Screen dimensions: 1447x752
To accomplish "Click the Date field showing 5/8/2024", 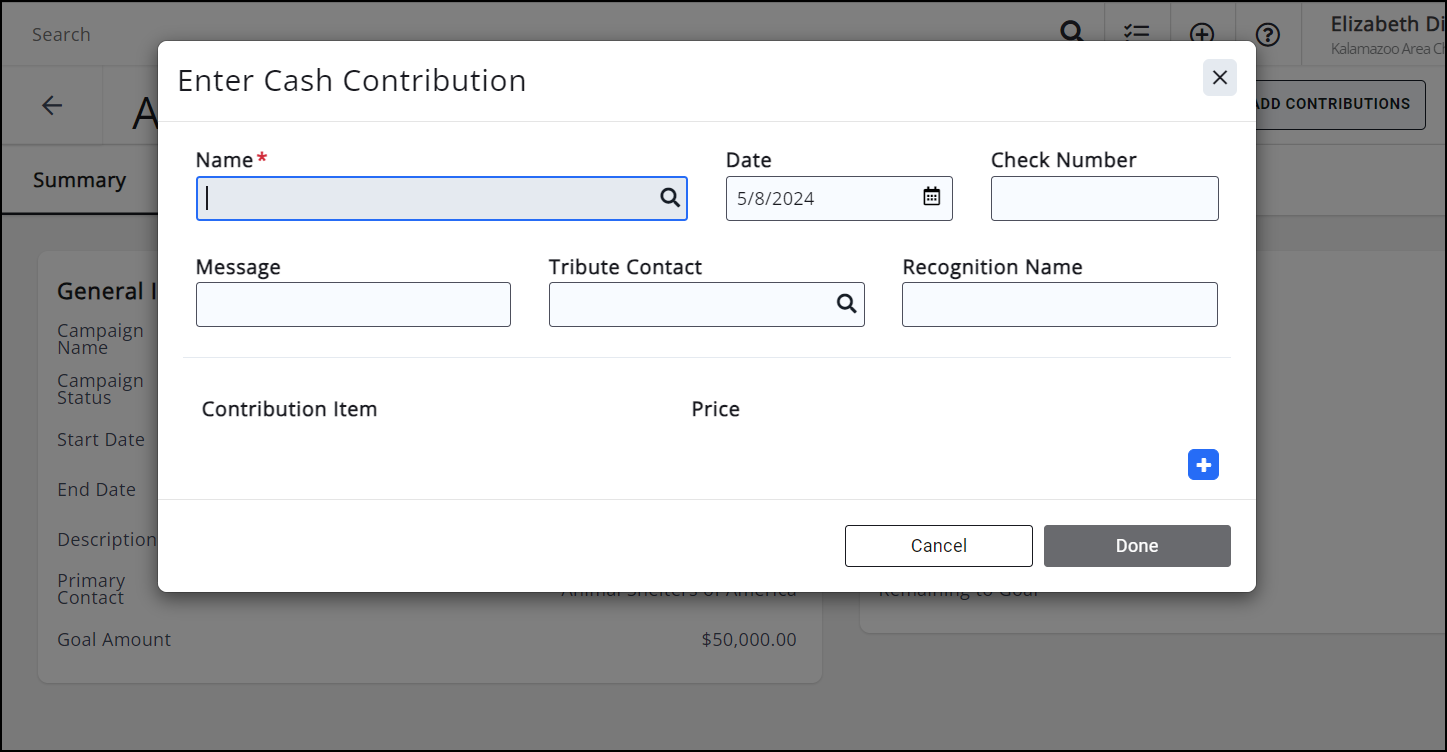I will click(x=822, y=198).
